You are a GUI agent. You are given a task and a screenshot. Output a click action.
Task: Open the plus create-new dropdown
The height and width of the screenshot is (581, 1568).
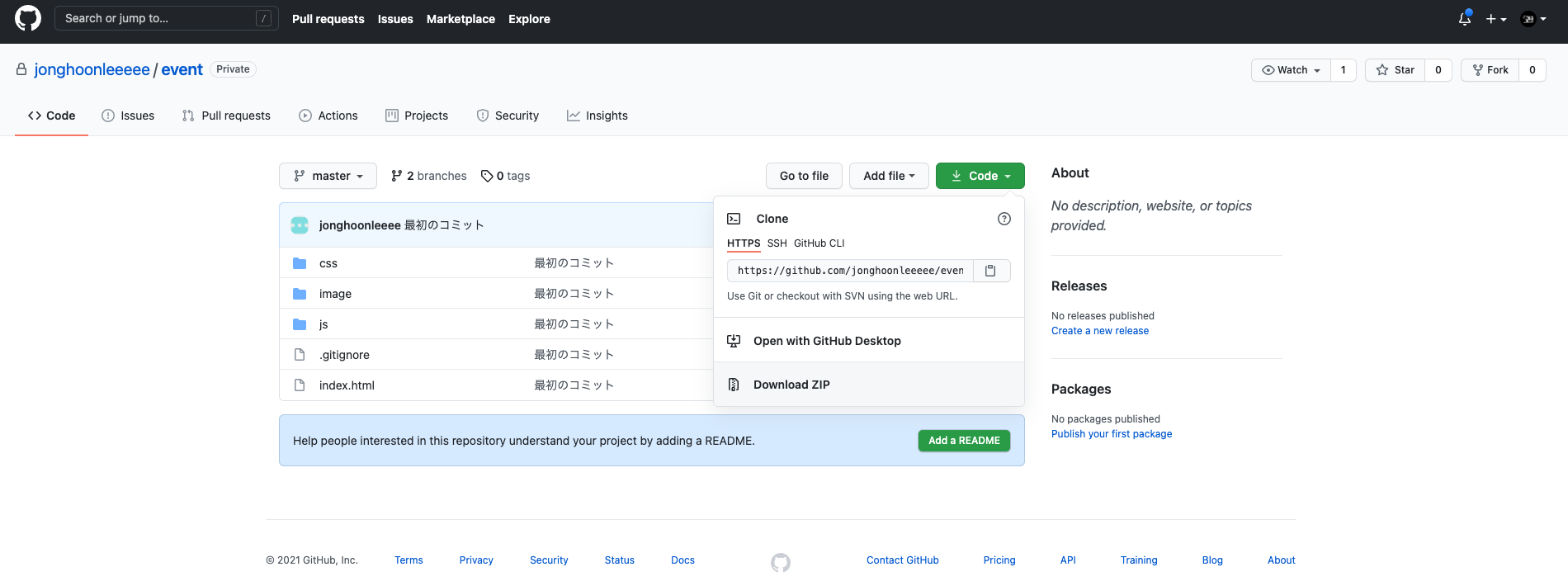click(x=1496, y=19)
